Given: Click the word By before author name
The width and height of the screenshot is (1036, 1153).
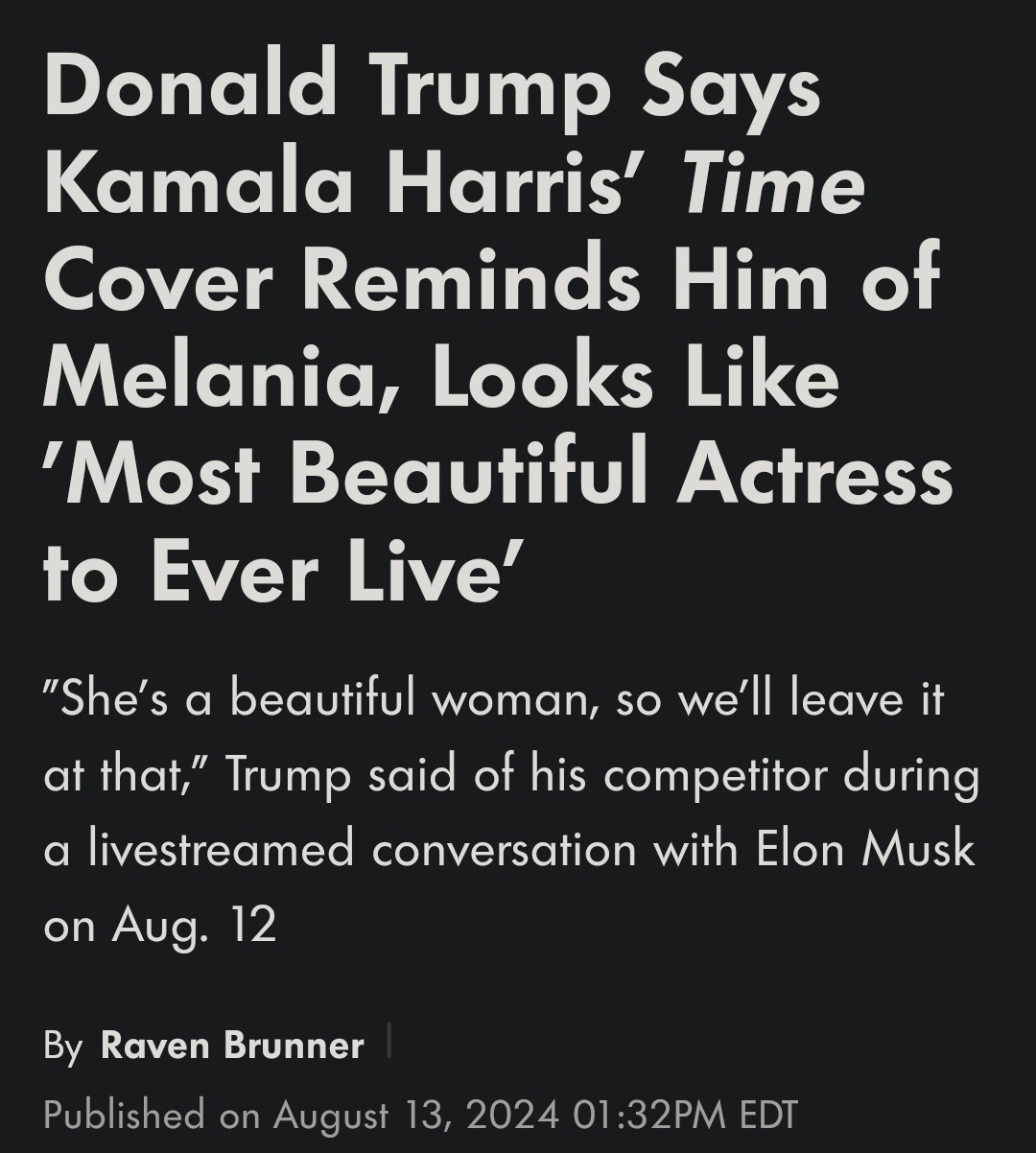Looking at the screenshot, I should 63,1046.
